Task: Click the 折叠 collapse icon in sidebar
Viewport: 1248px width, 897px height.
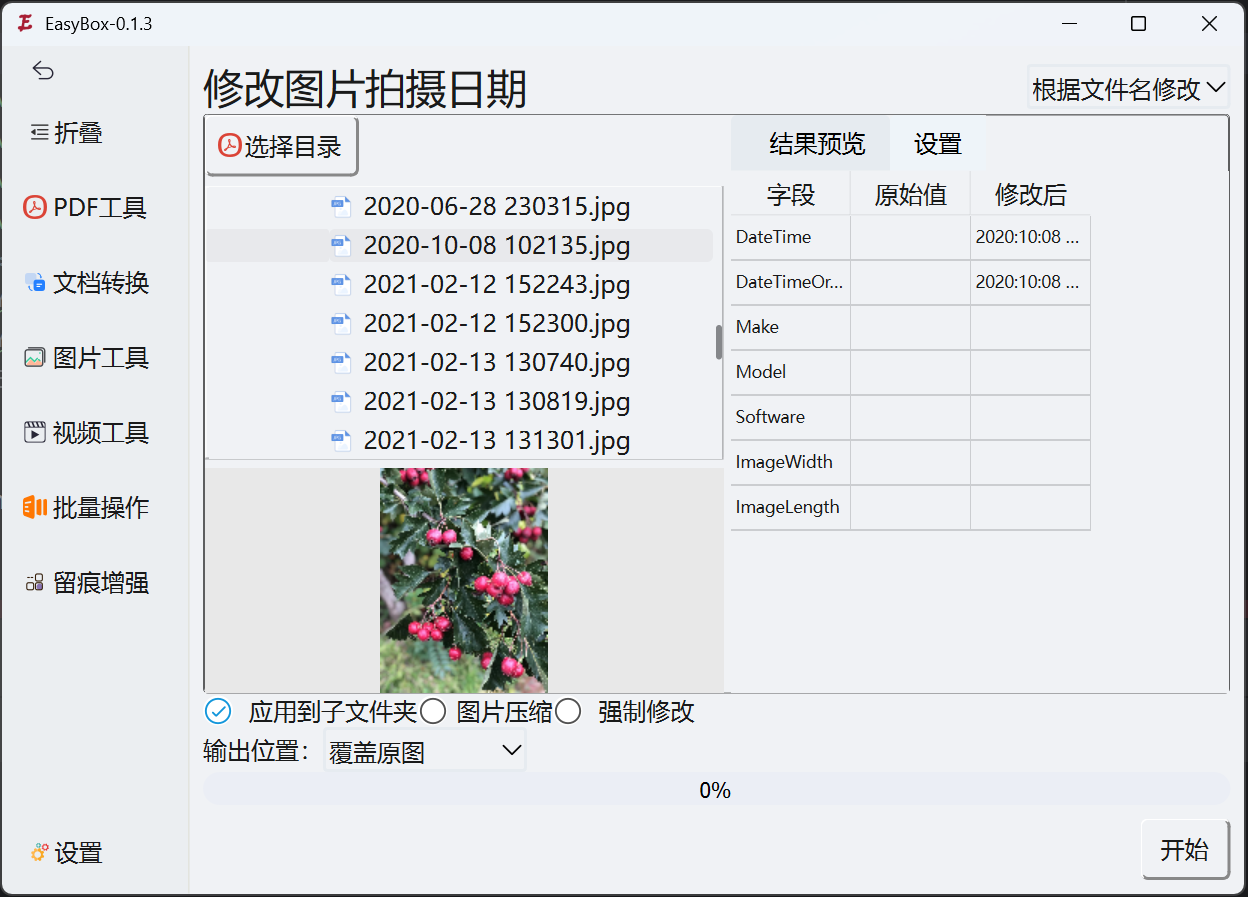Action: click(x=40, y=132)
